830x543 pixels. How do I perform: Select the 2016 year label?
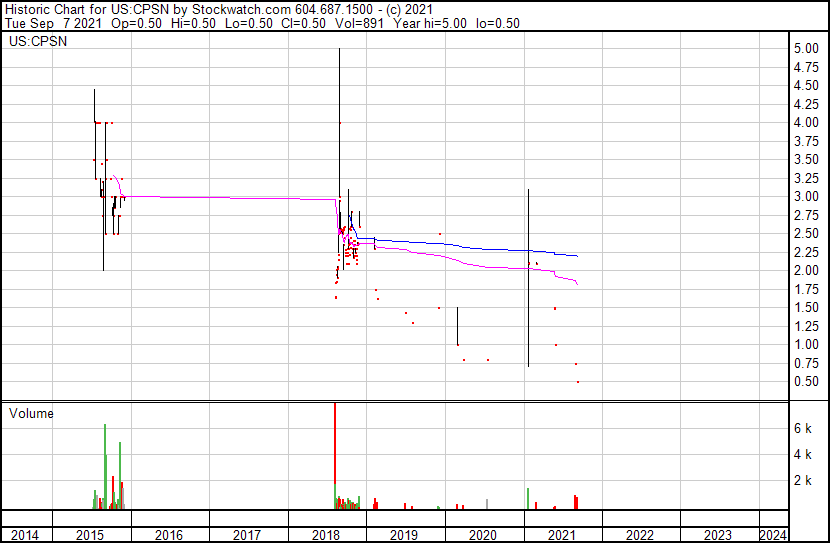point(169,535)
